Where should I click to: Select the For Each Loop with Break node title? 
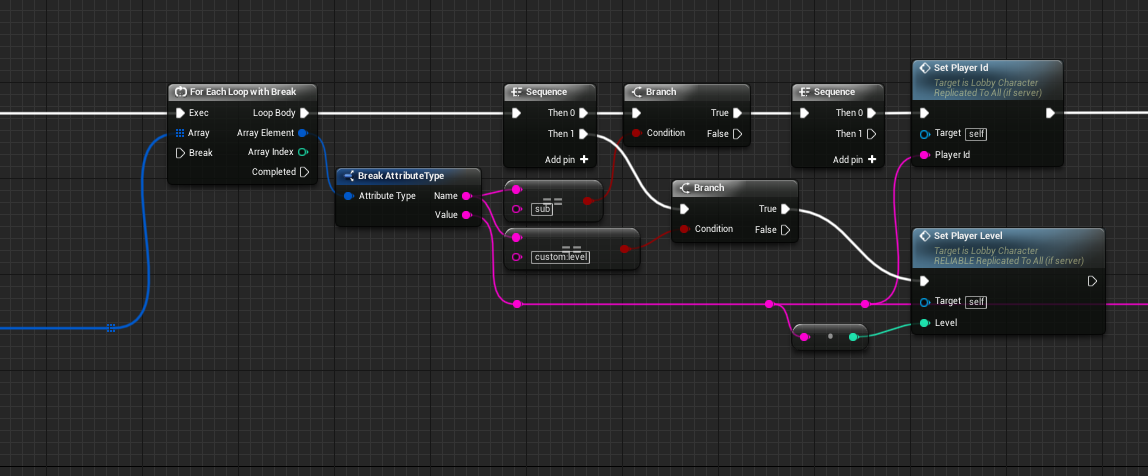tap(243, 92)
